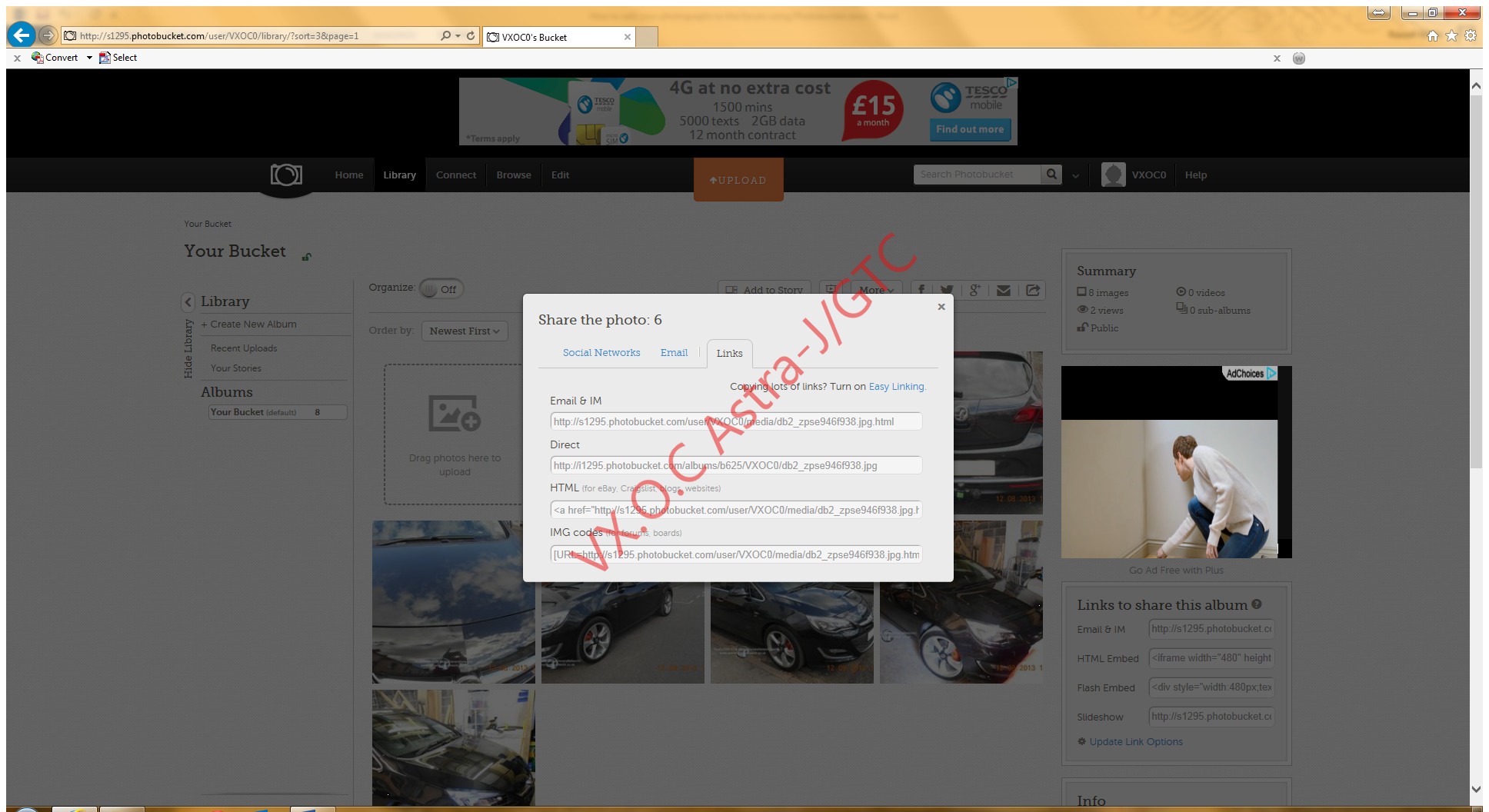Click Update Link Options
The image size is (1489, 812).
point(1136,741)
